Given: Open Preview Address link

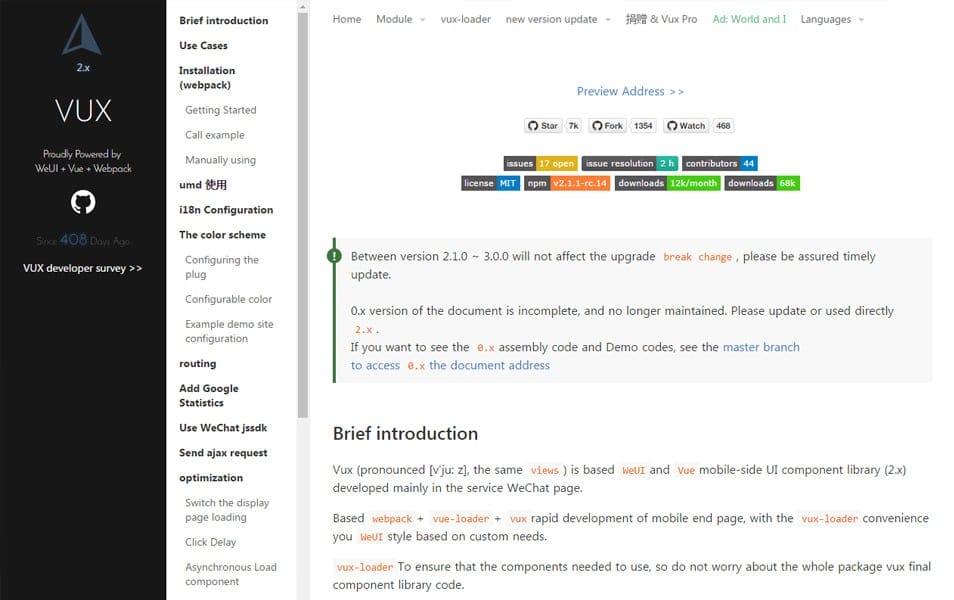Looking at the screenshot, I should point(630,91).
